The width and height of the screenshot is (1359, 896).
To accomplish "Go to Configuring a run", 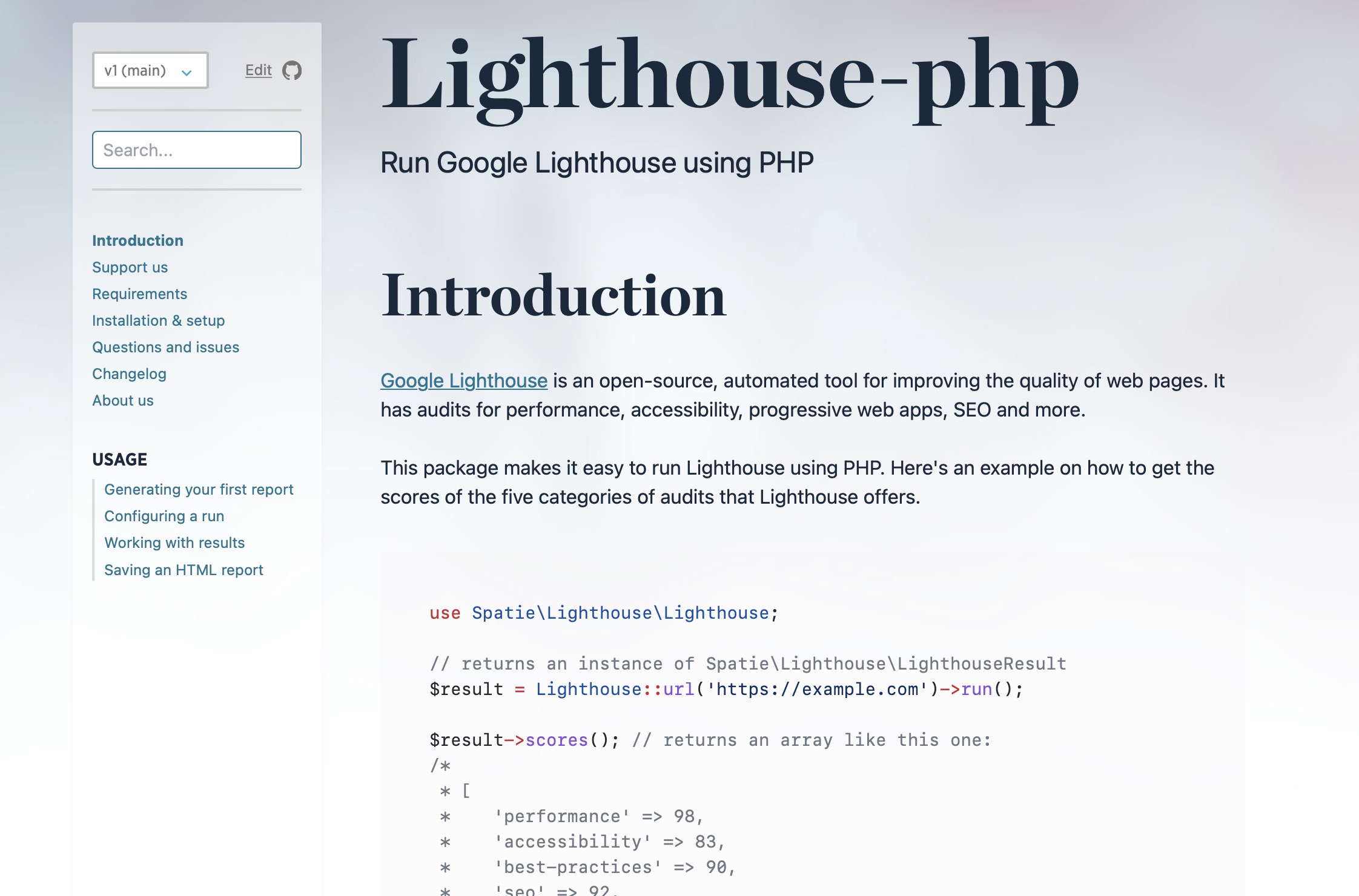I will click(164, 516).
